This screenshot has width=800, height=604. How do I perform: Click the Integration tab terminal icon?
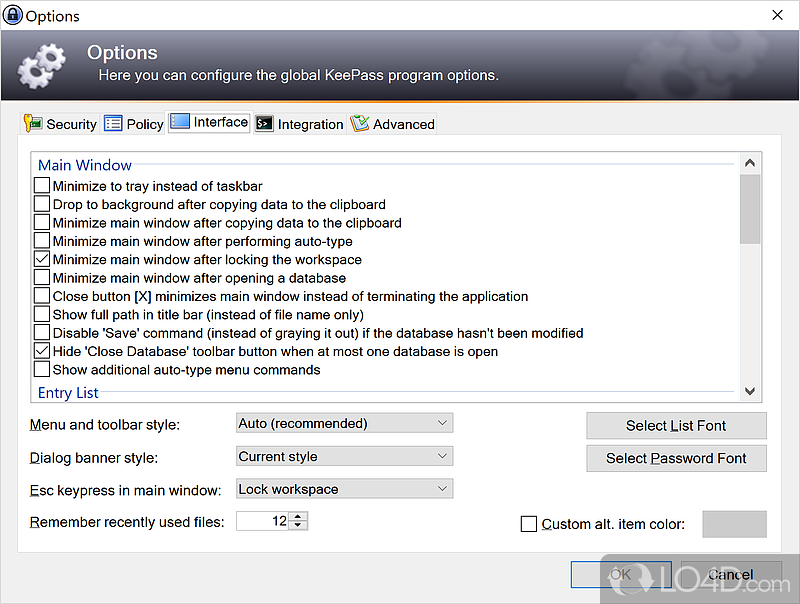(264, 124)
